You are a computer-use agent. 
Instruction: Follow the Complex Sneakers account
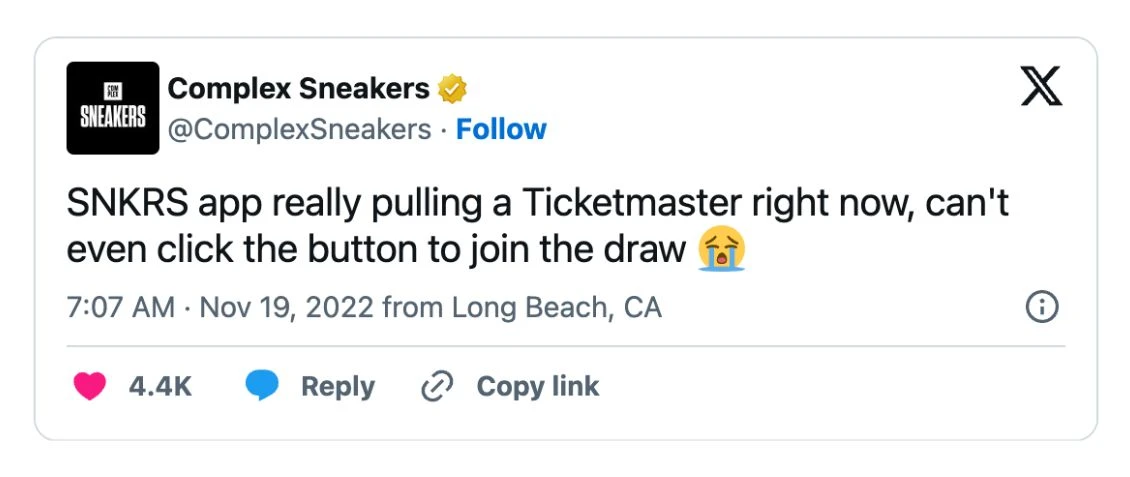pyautogui.click(x=501, y=130)
